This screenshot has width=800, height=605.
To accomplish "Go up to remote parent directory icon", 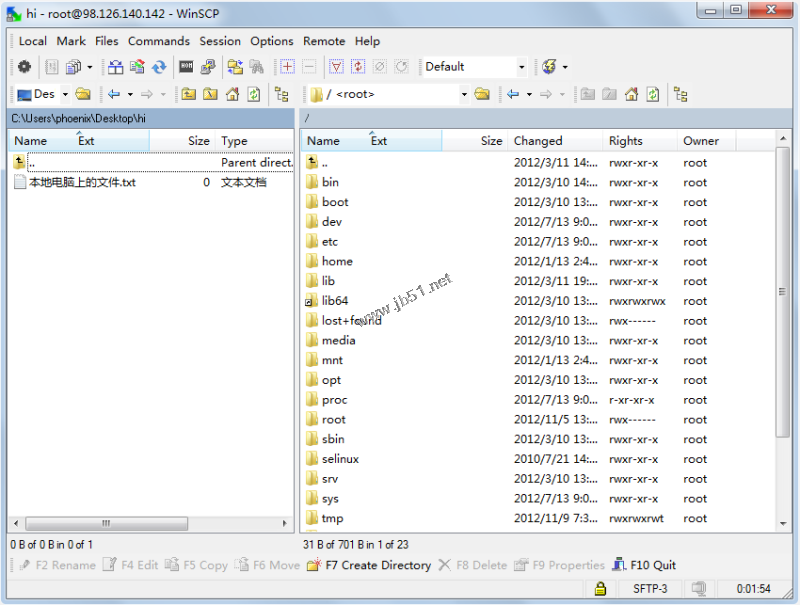I will point(590,94).
